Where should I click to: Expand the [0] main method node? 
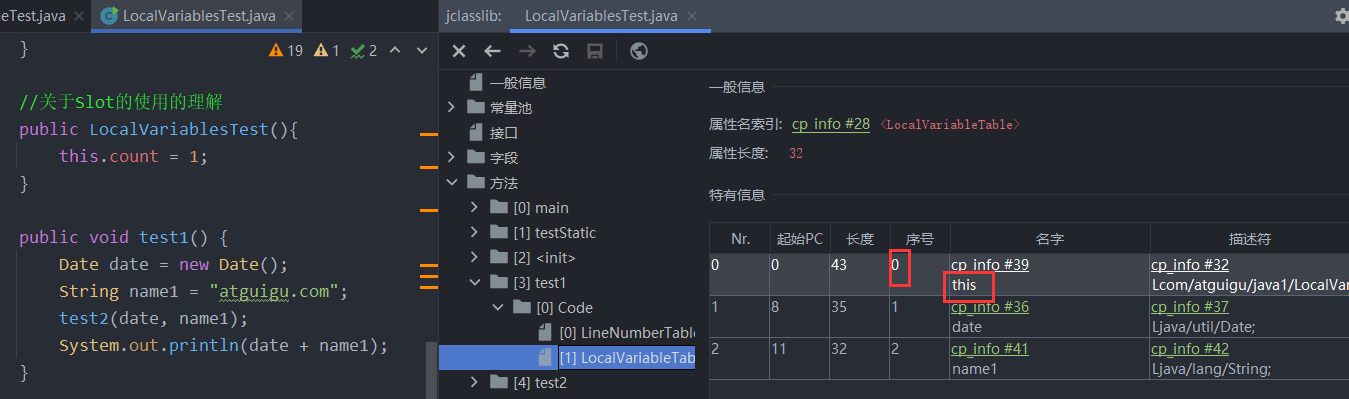tap(475, 208)
